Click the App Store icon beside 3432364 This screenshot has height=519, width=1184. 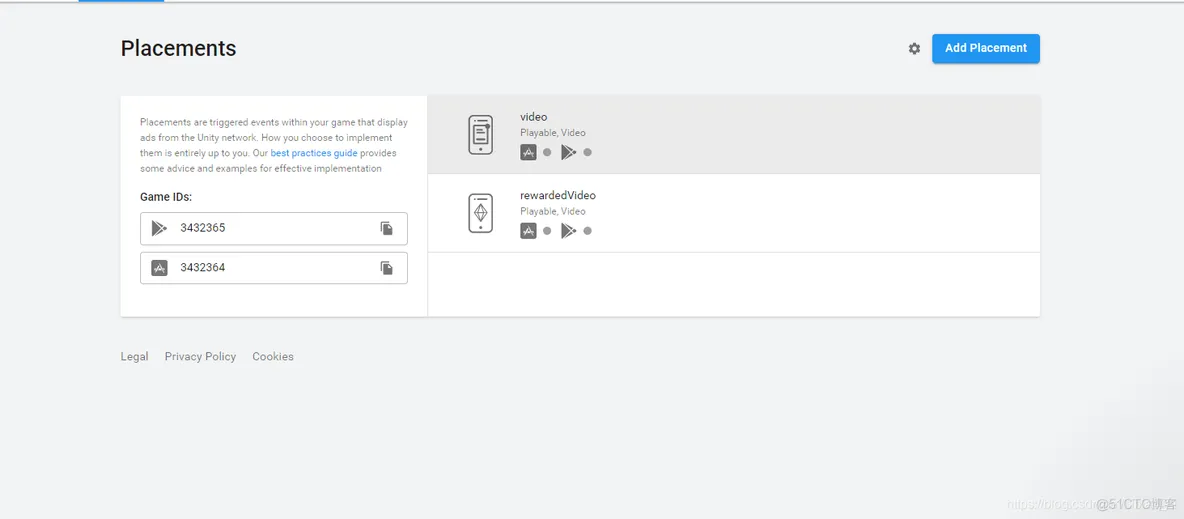159,267
